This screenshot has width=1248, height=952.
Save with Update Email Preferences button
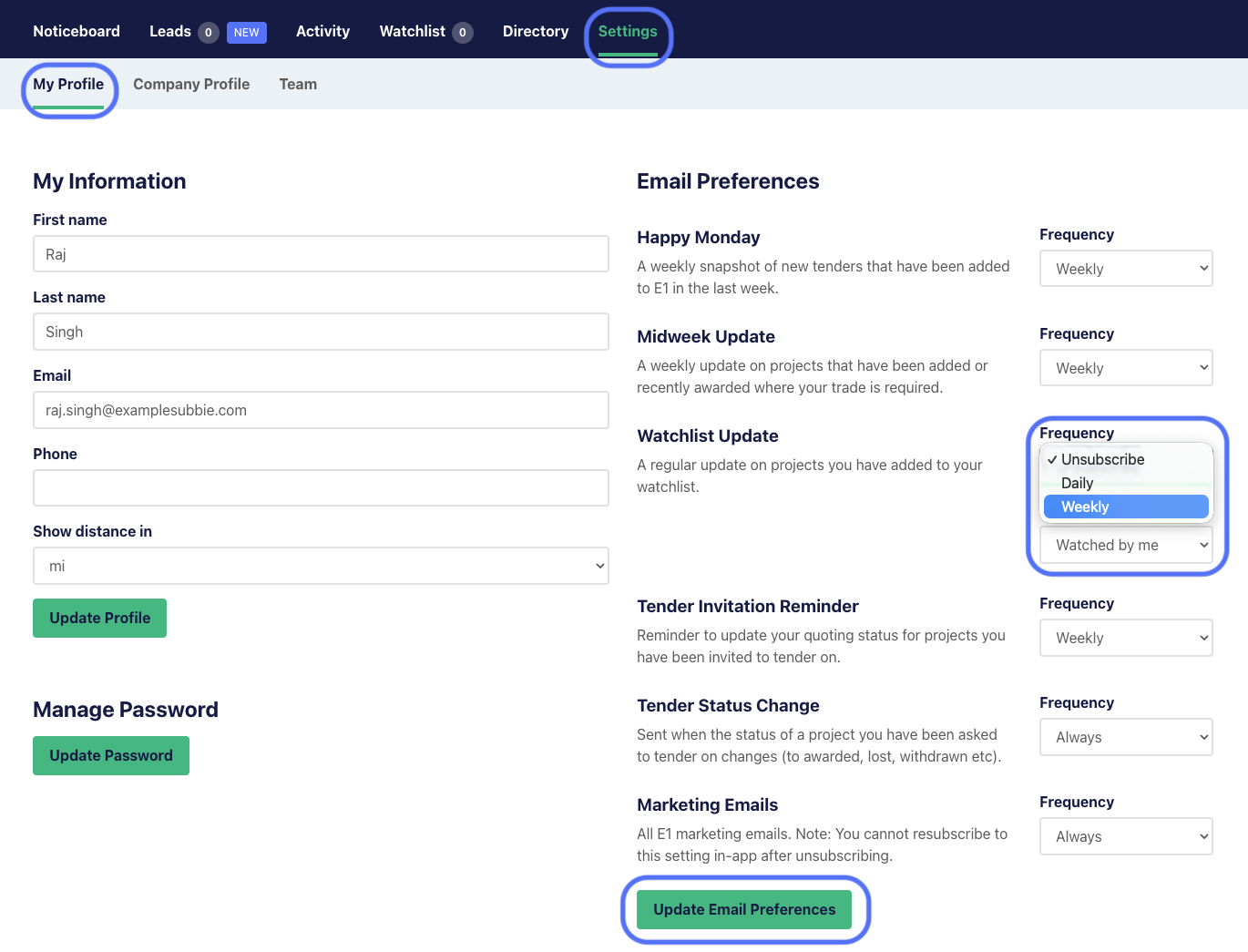tap(744, 909)
